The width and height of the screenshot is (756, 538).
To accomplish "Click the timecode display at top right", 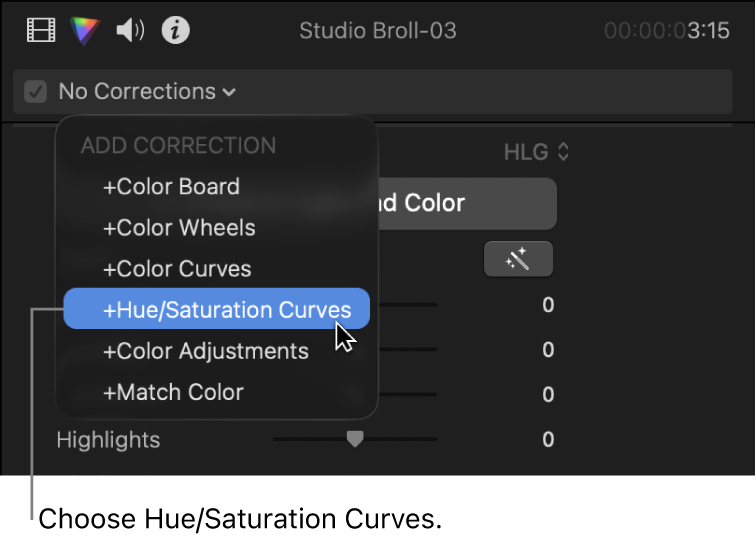I will (667, 31).
